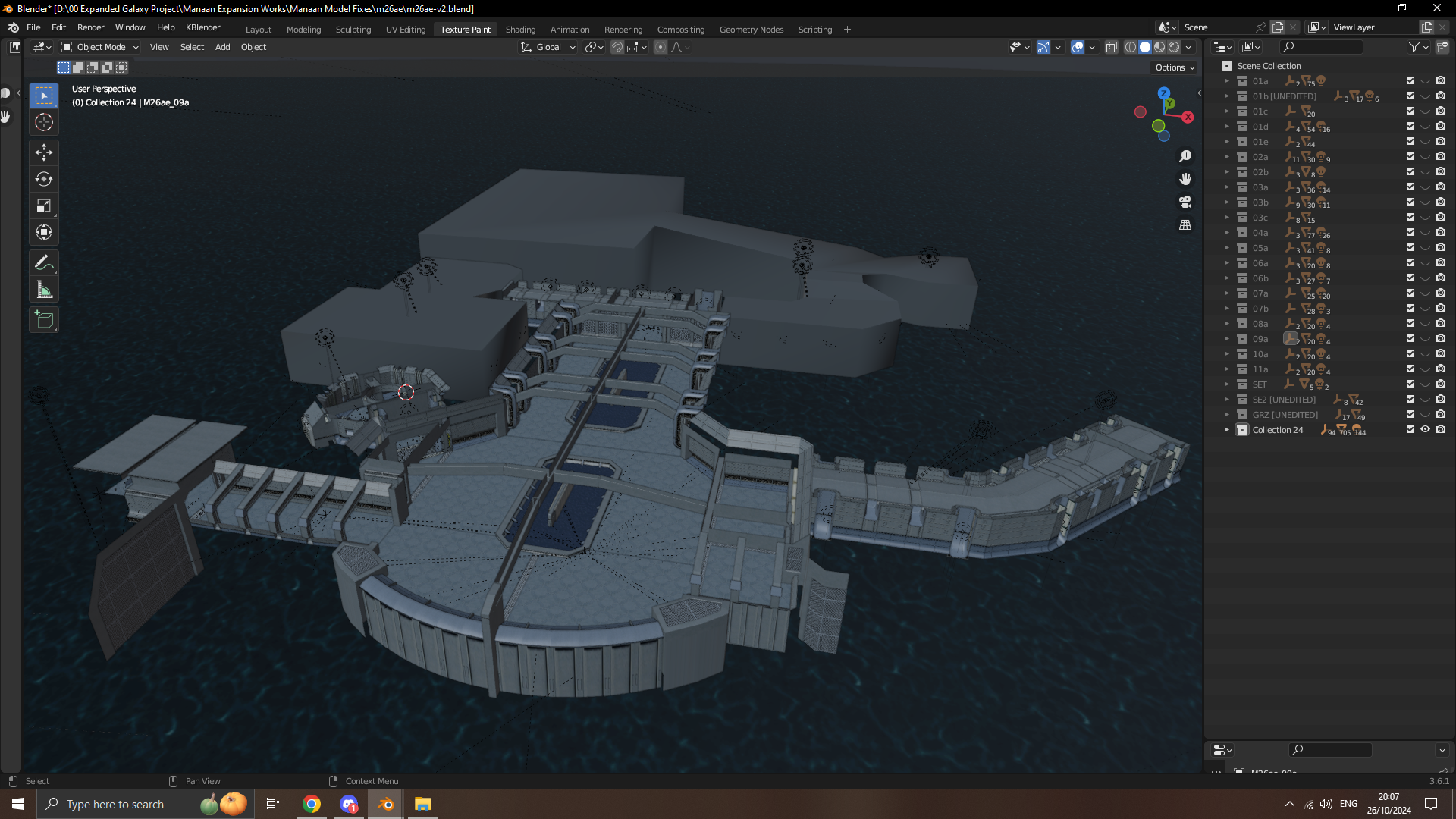
Task: Uncheck 03c collection exclude checkbox
Action: point(1410,217)
